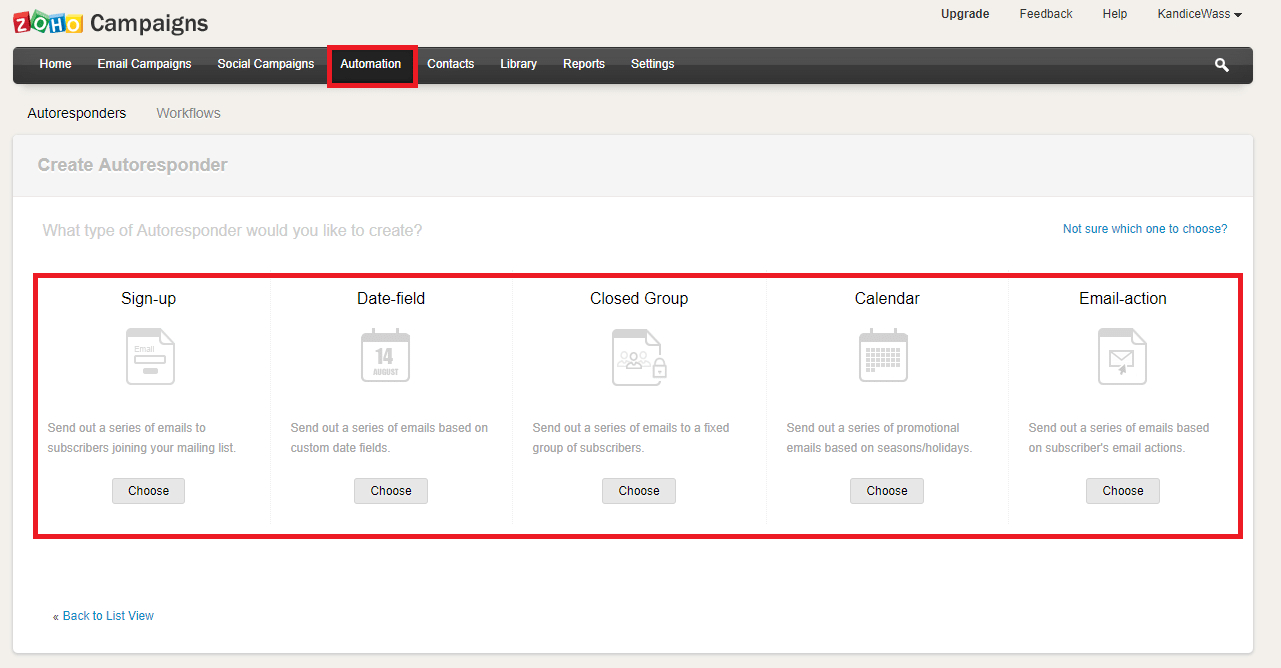Click 'Not sure which one to choose?' link
Screen dimensions: 1281x668
(1145, 229)
